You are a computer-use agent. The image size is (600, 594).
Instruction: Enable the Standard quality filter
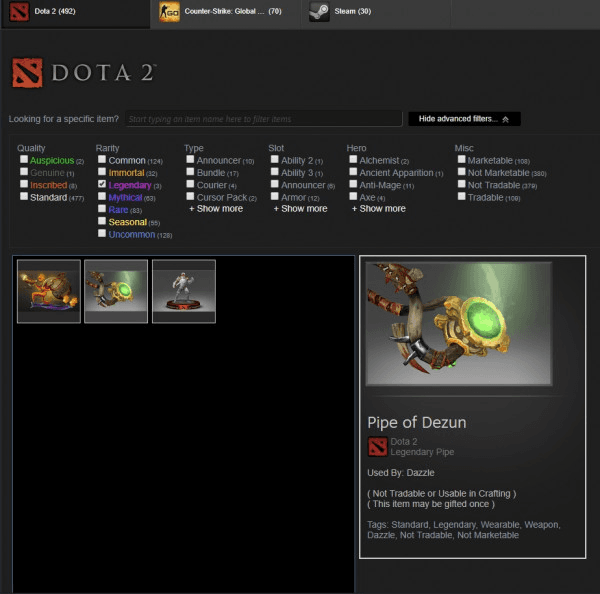(x=24, y=196)
